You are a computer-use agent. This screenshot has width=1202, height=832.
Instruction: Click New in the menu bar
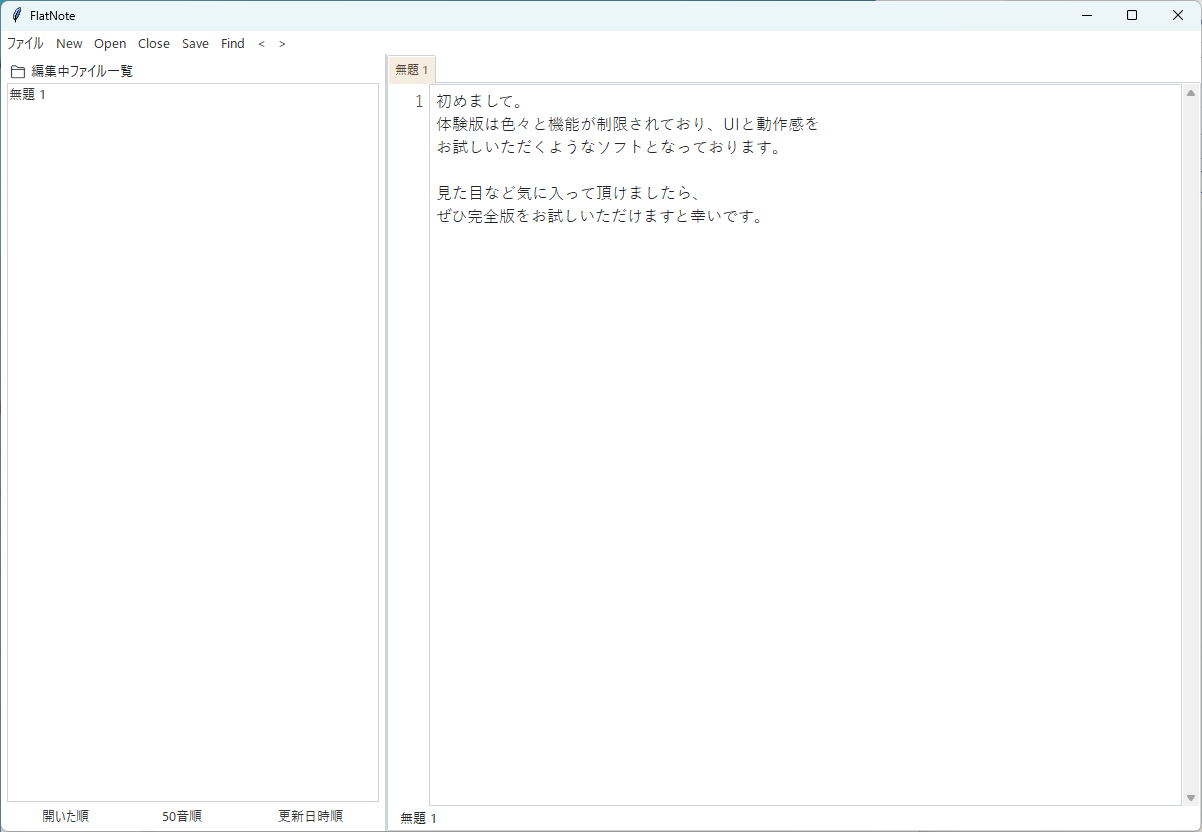69,44
